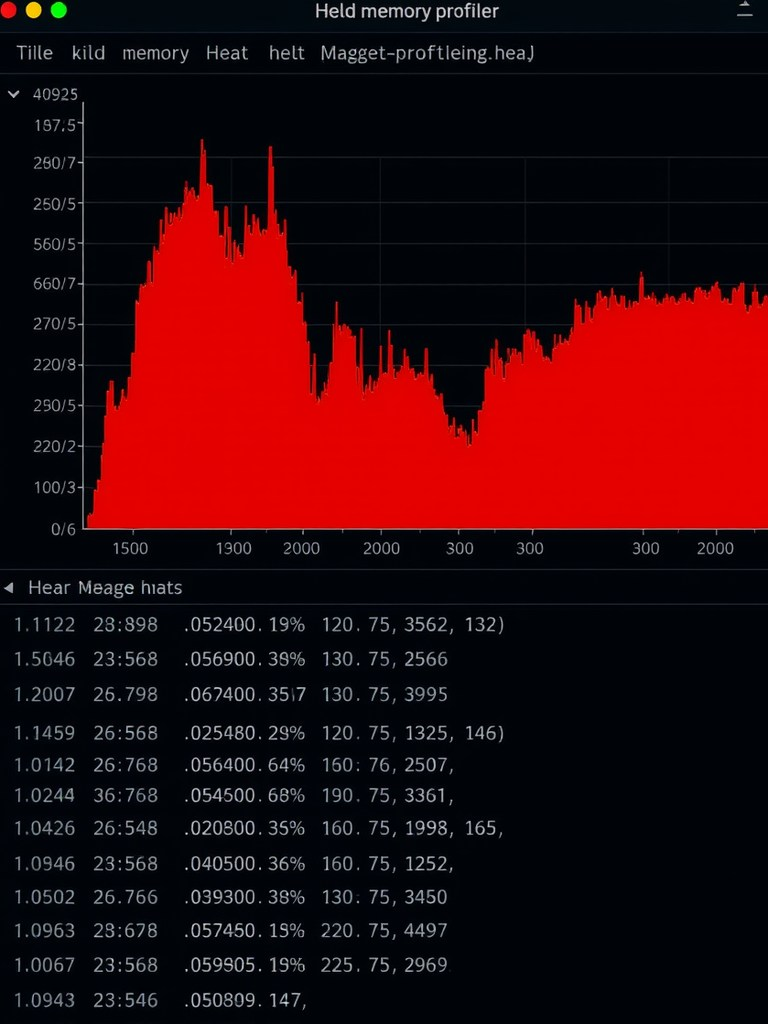
Task: Click the green zoom window button
Action: [59, 10]
